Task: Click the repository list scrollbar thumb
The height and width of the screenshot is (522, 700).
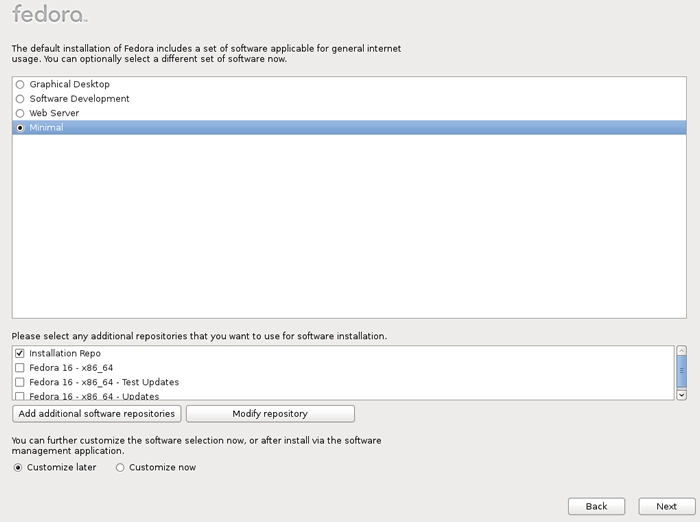Action: (681, 371)
